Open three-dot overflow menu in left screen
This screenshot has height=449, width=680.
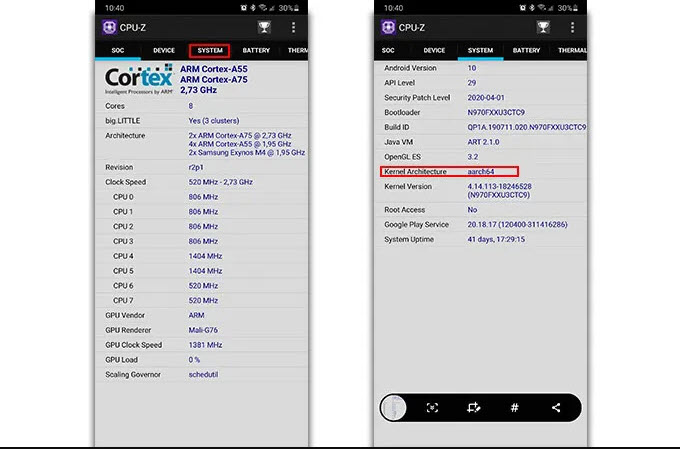point(294,27)
